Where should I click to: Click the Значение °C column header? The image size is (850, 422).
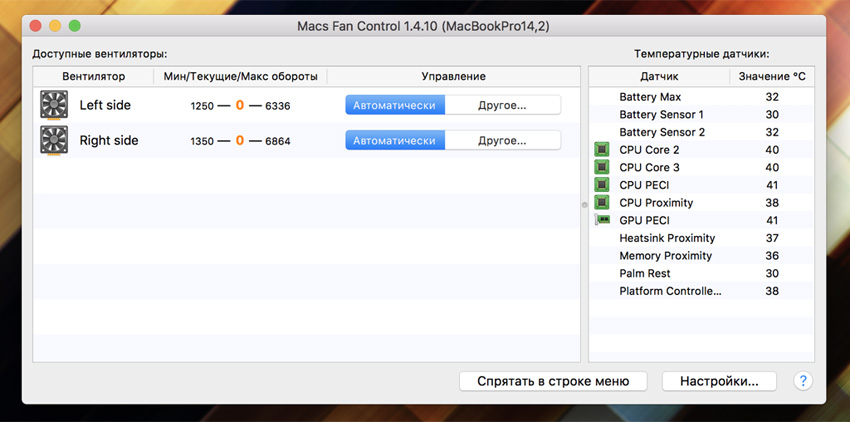click(x=771, y=76)
